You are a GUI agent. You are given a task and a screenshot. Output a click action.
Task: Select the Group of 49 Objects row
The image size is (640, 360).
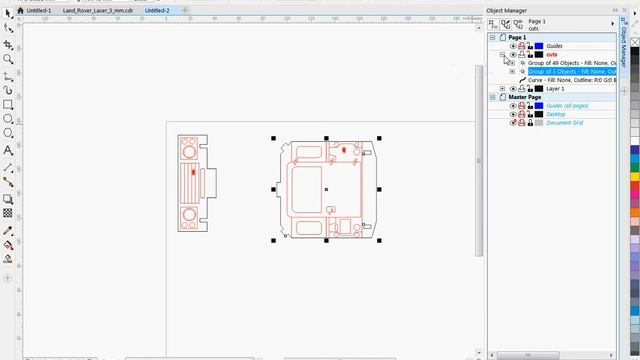(572, 63)
